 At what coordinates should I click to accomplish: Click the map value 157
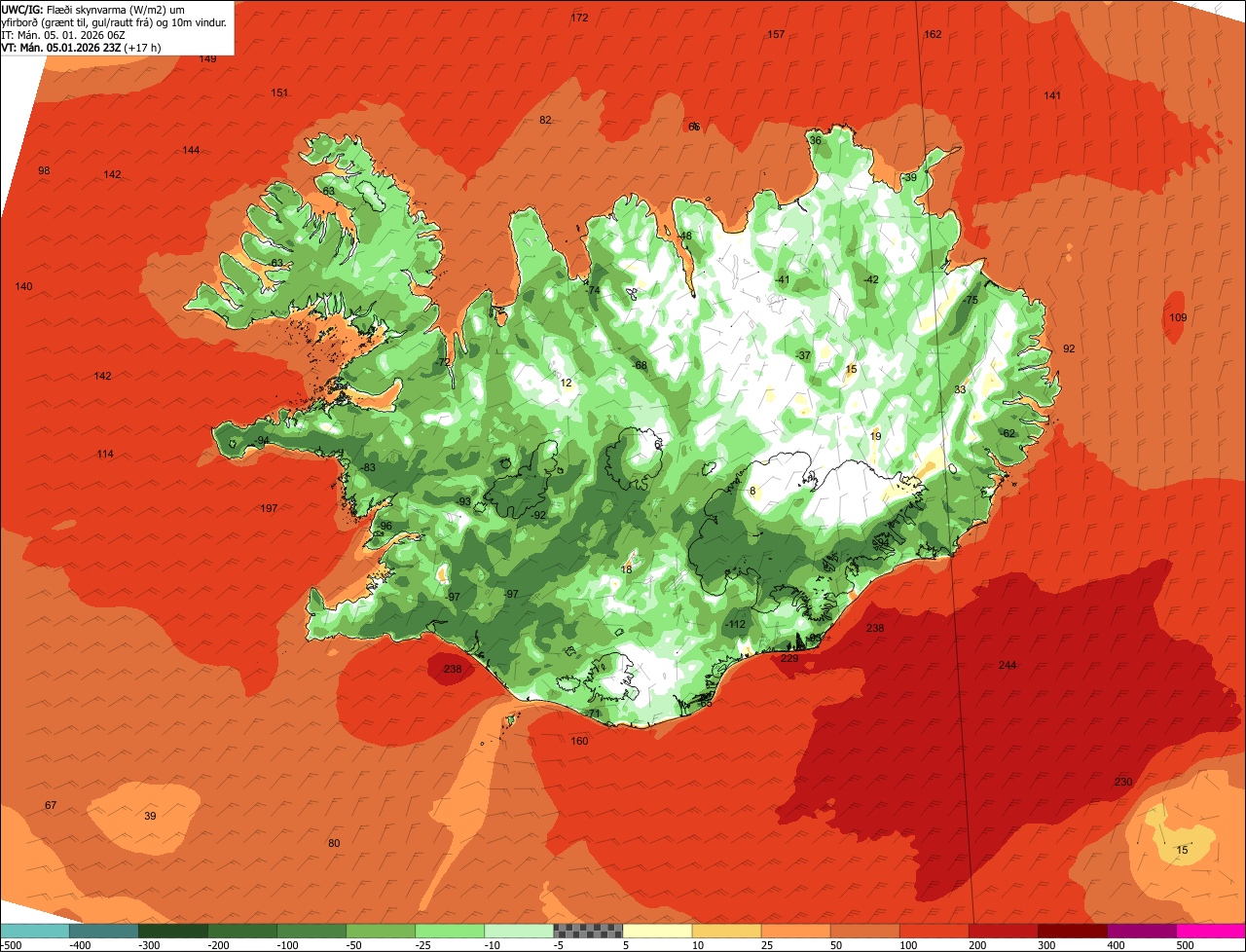click(x=776, y=34)
